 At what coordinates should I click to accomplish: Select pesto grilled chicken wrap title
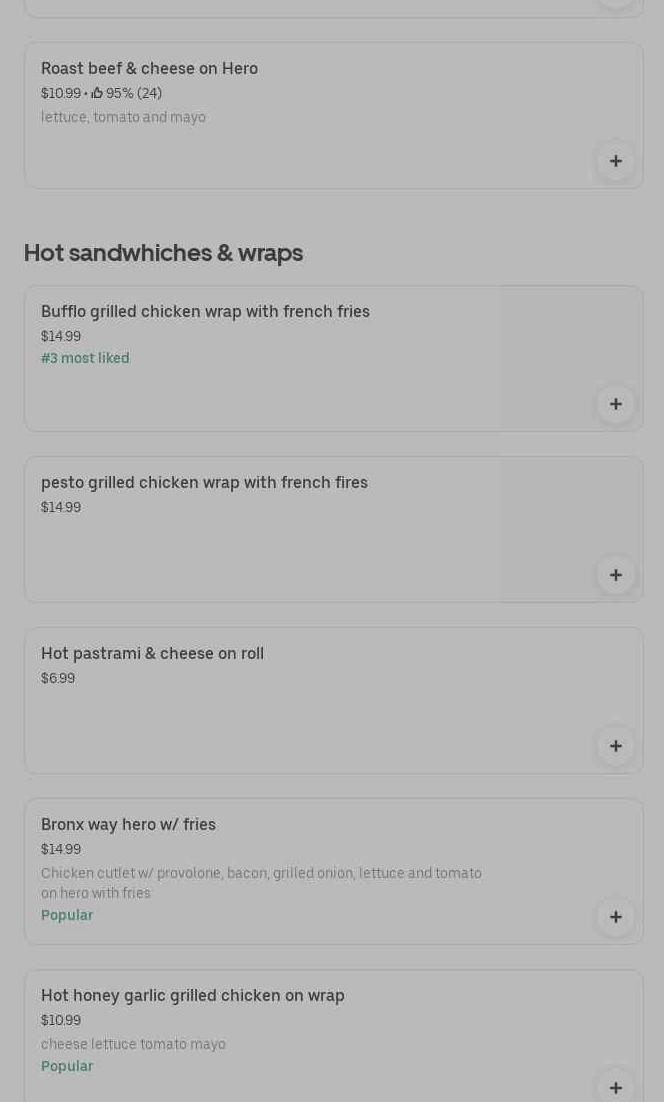204,483
